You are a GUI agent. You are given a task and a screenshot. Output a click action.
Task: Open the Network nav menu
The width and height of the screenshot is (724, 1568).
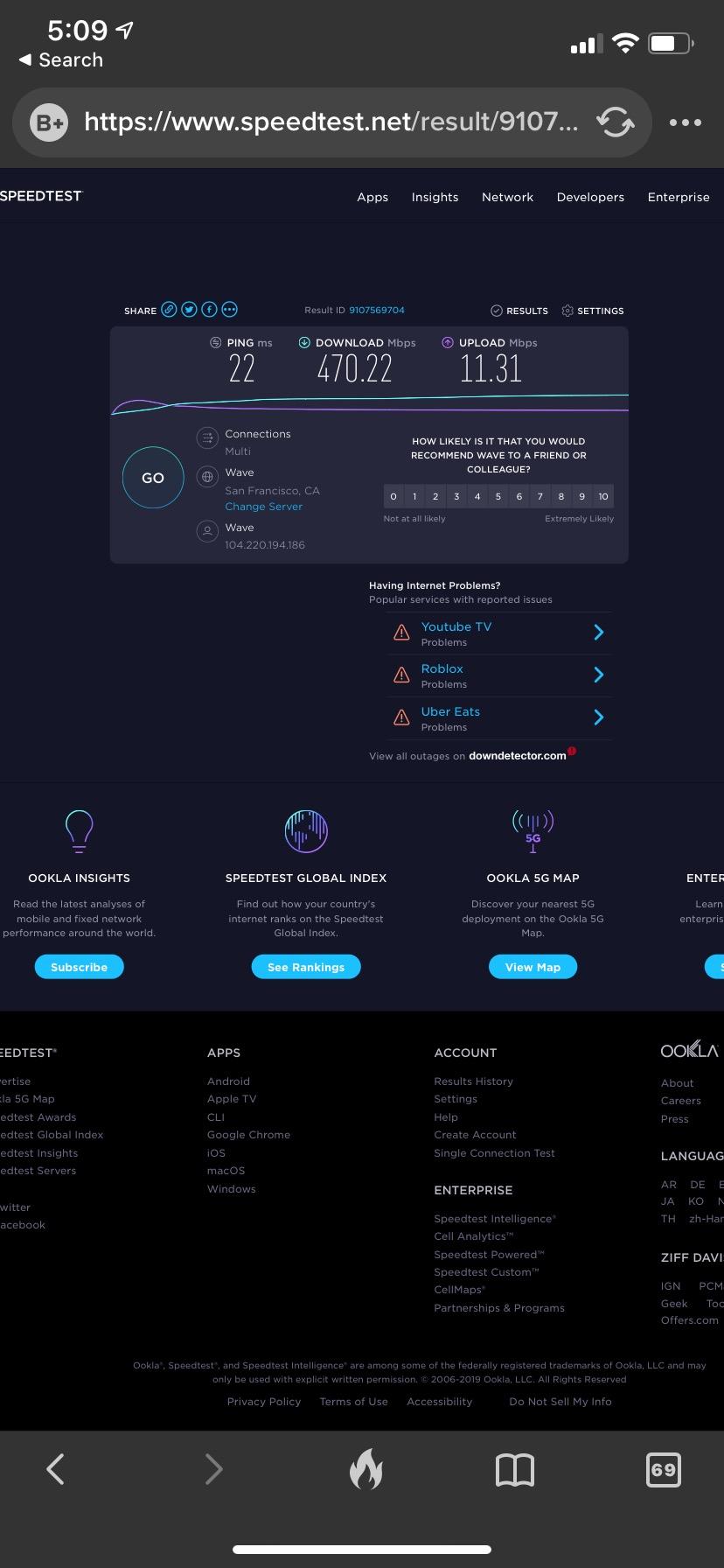(x=507, y=197)
